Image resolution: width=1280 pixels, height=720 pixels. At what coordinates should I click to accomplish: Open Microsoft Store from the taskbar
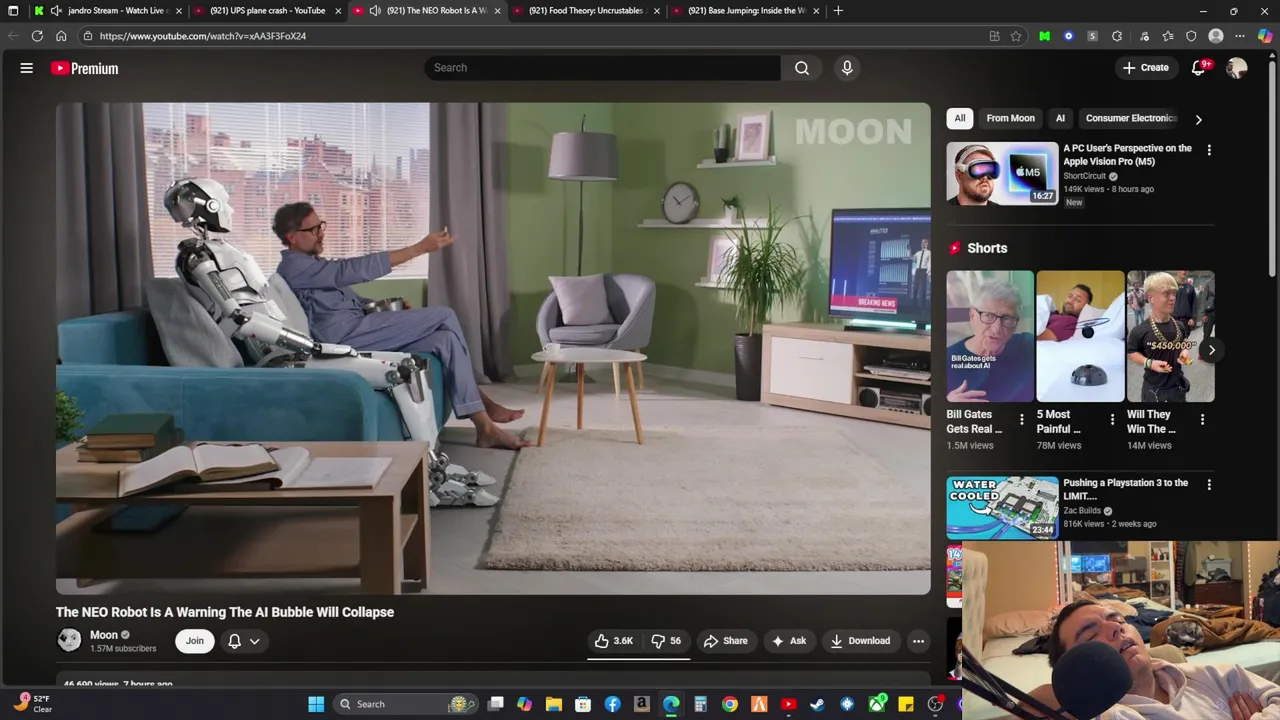tap(583, 704)
